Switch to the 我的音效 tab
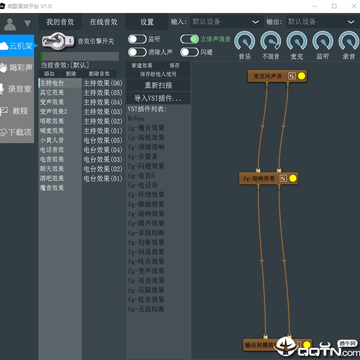This screenshot has width=360, height=360. point(60,22)
